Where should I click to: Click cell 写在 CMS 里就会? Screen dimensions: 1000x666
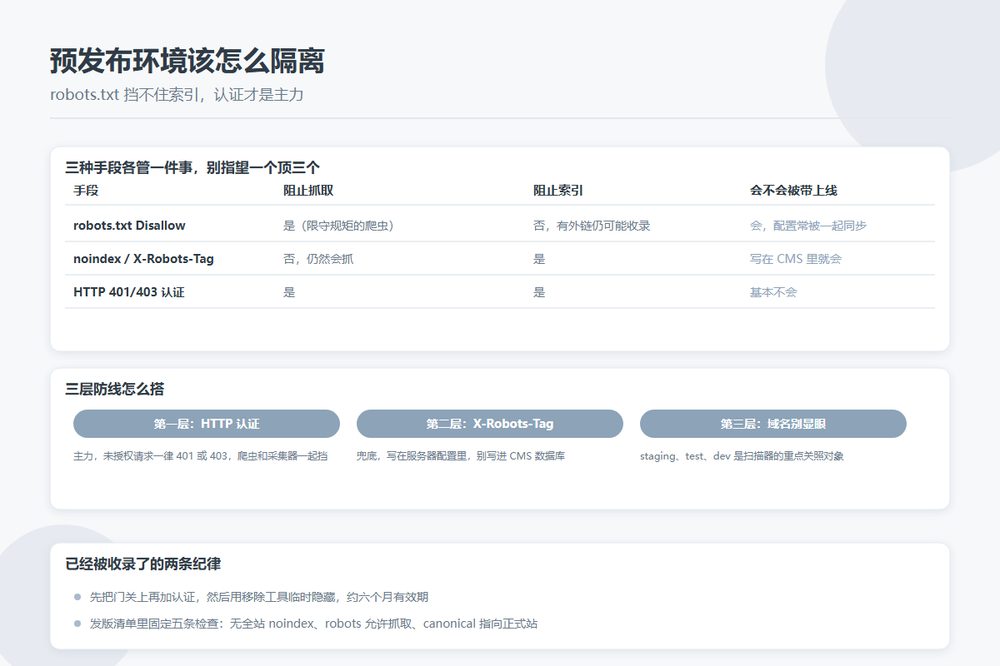[796, 258]
